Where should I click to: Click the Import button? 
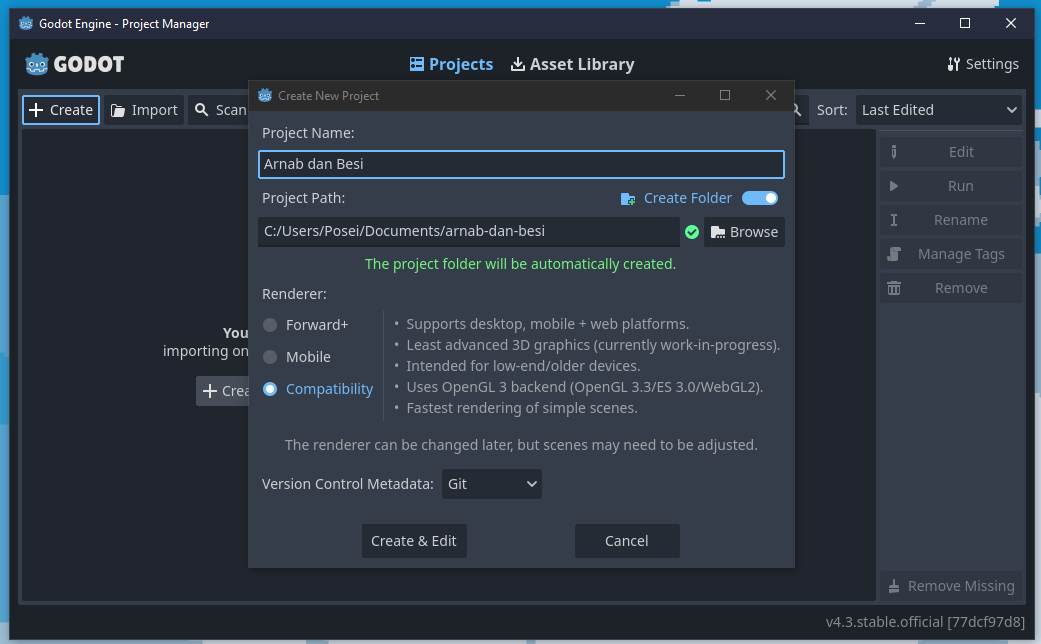tap(144, 110)
